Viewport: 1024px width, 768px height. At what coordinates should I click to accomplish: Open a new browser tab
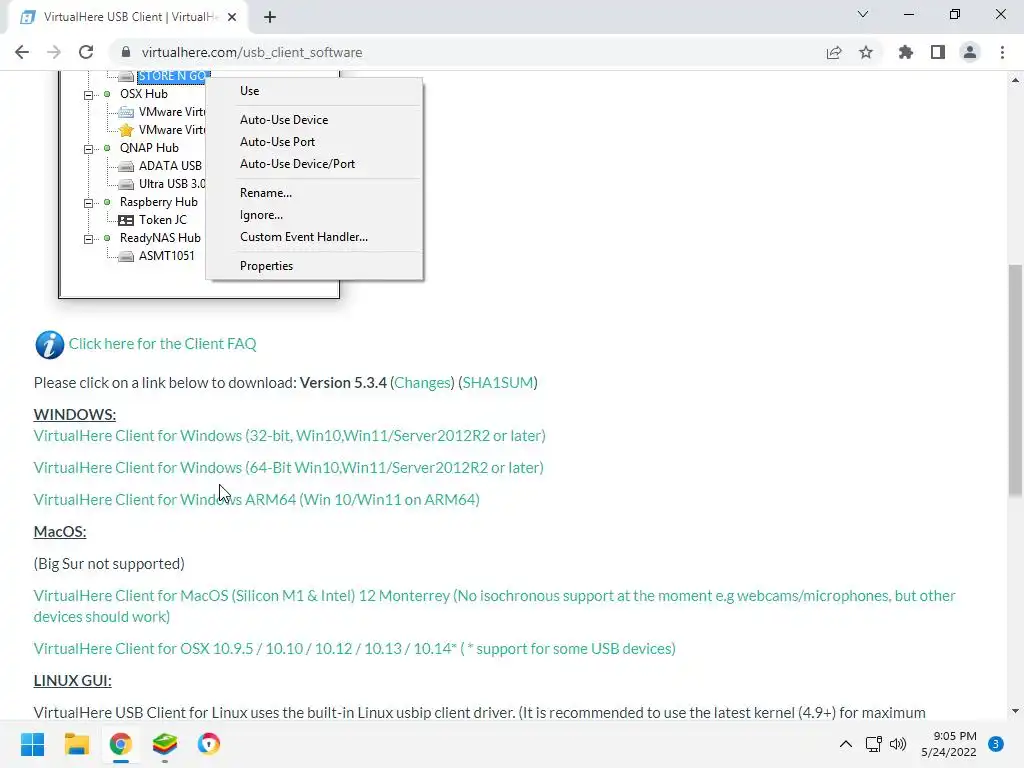click(270, 17)
